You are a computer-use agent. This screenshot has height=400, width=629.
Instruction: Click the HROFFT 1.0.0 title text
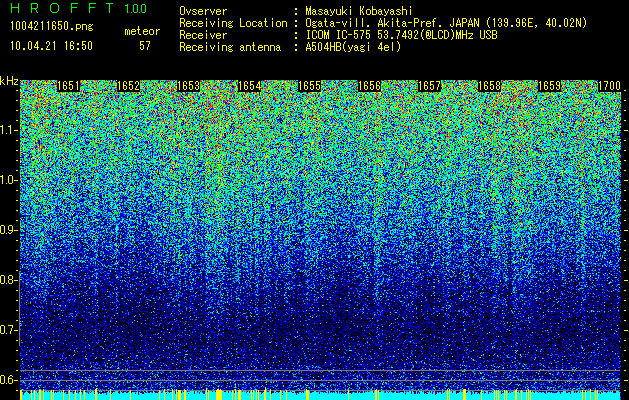pyautogui.click(x=79, y=8)
